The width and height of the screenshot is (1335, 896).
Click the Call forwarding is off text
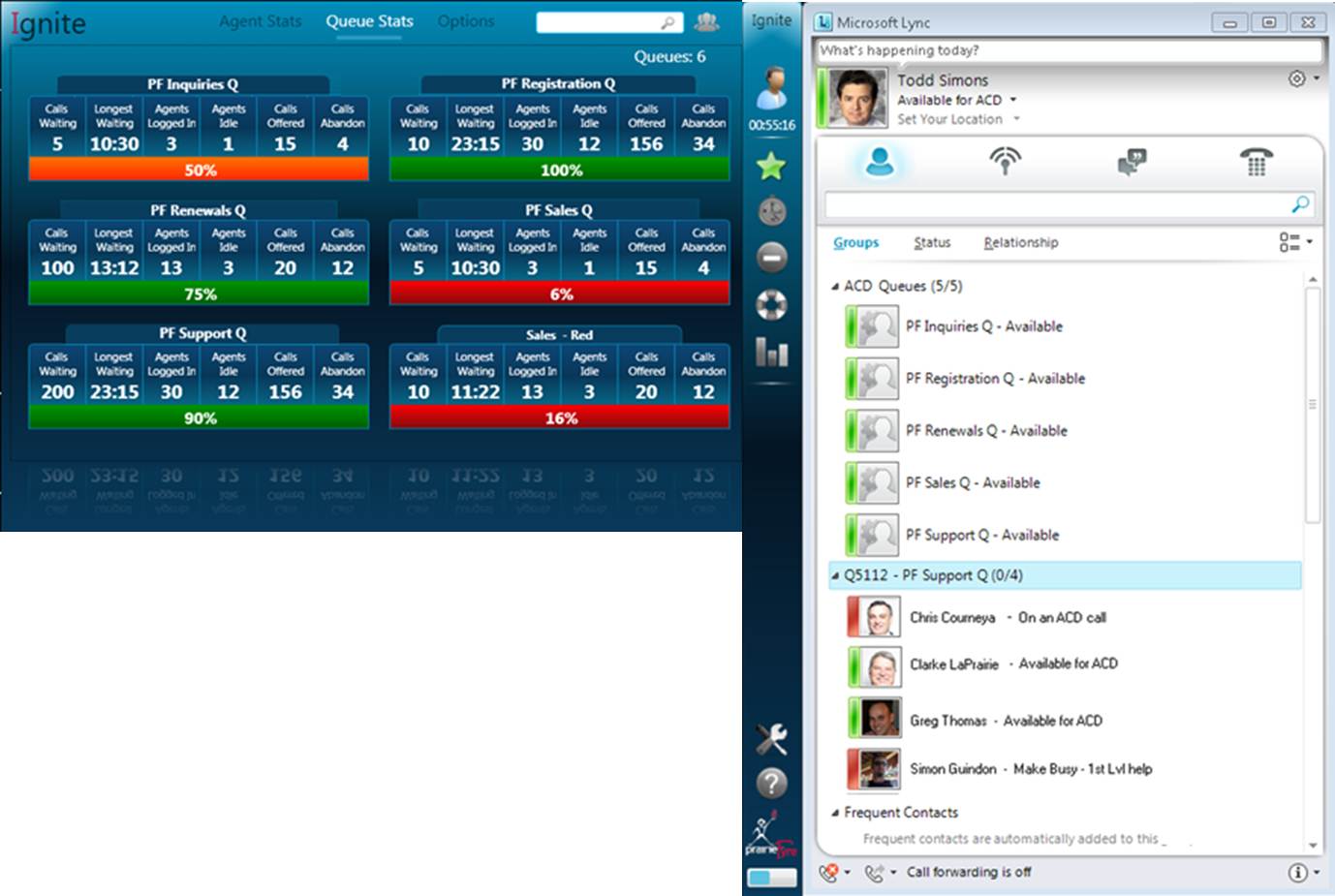click(969, 873)
